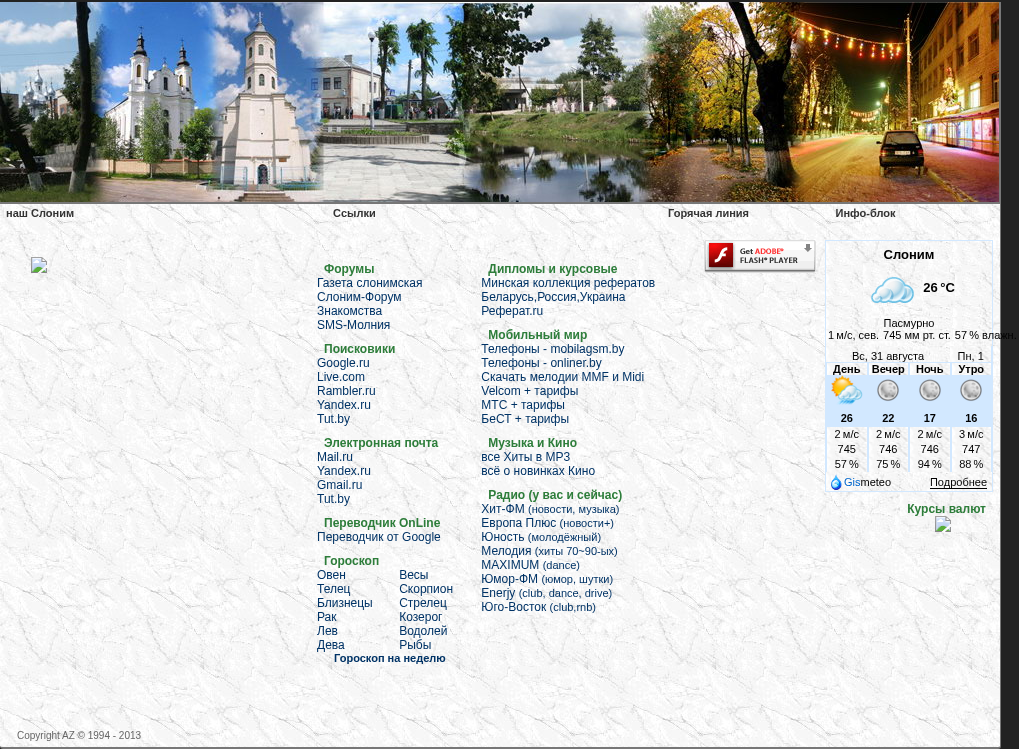Viewport: 1019px width, 749px height.
Task: Select the Козерог horoscope link
Action: click(x=420, y=617)
